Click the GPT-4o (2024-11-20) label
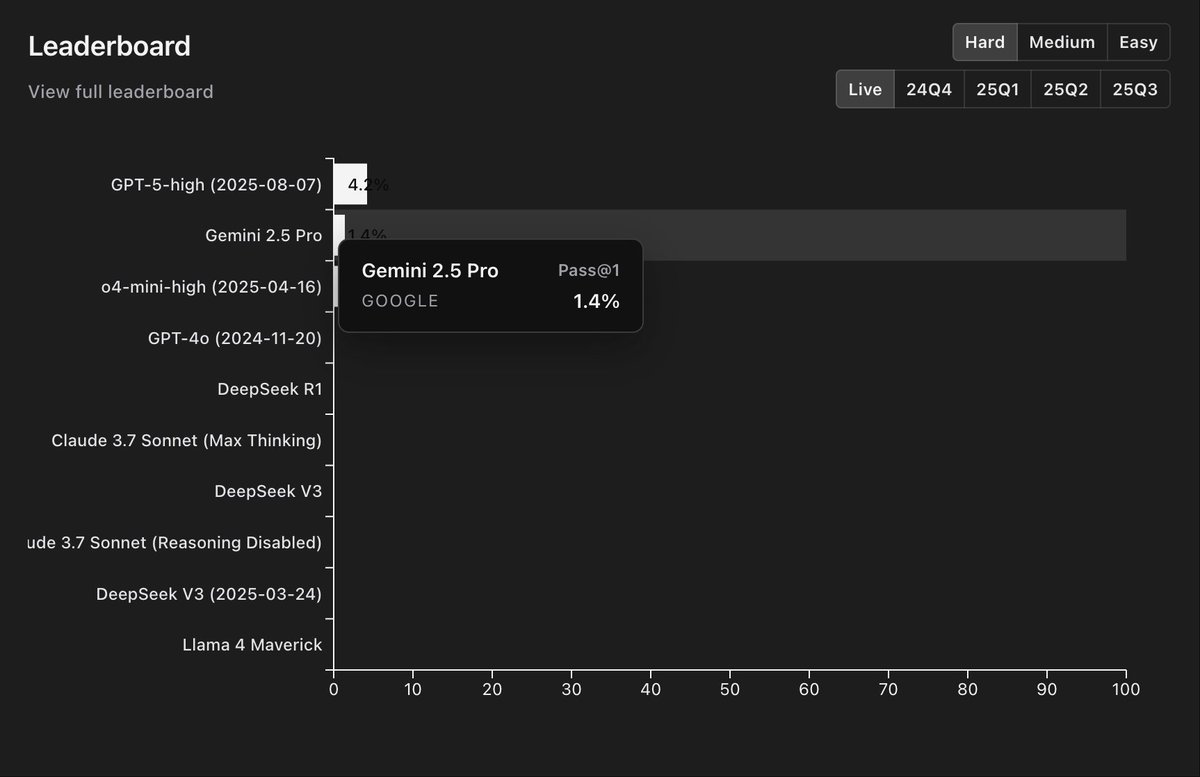The width and height of the screenshot is (1200, 777). [x=235, y=338]
